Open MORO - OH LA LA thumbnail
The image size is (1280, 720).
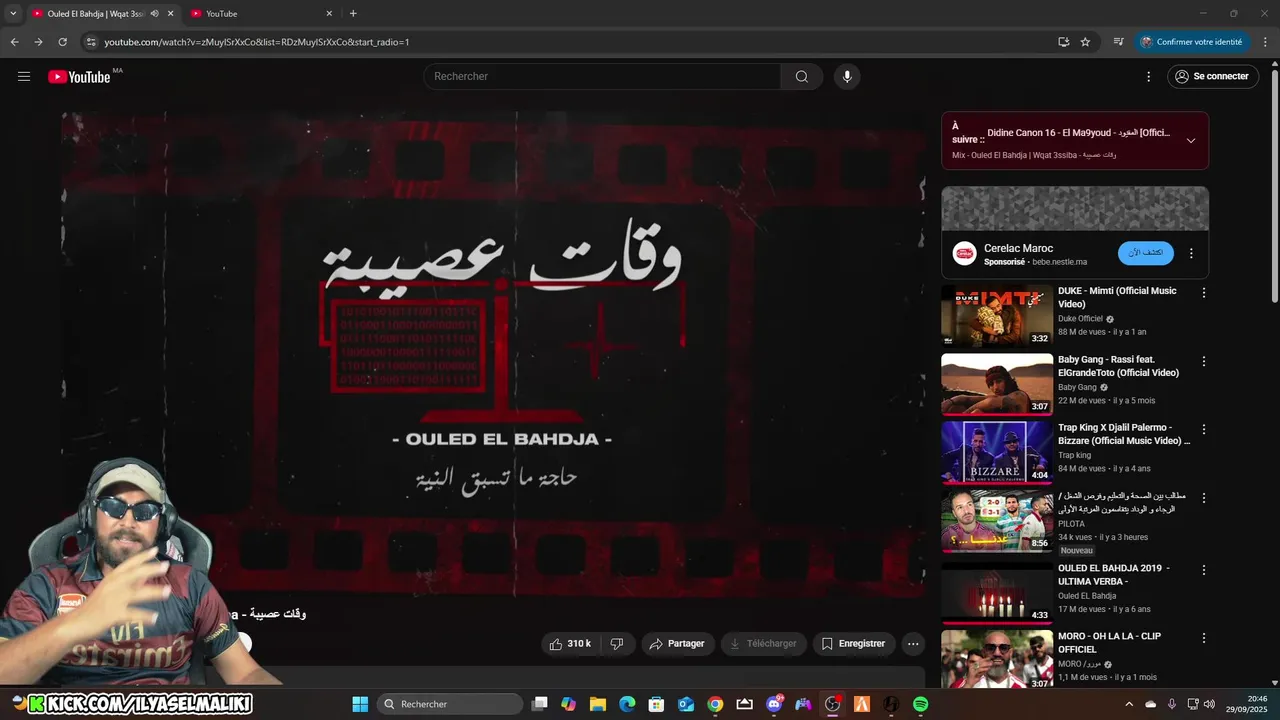[996, 659]
